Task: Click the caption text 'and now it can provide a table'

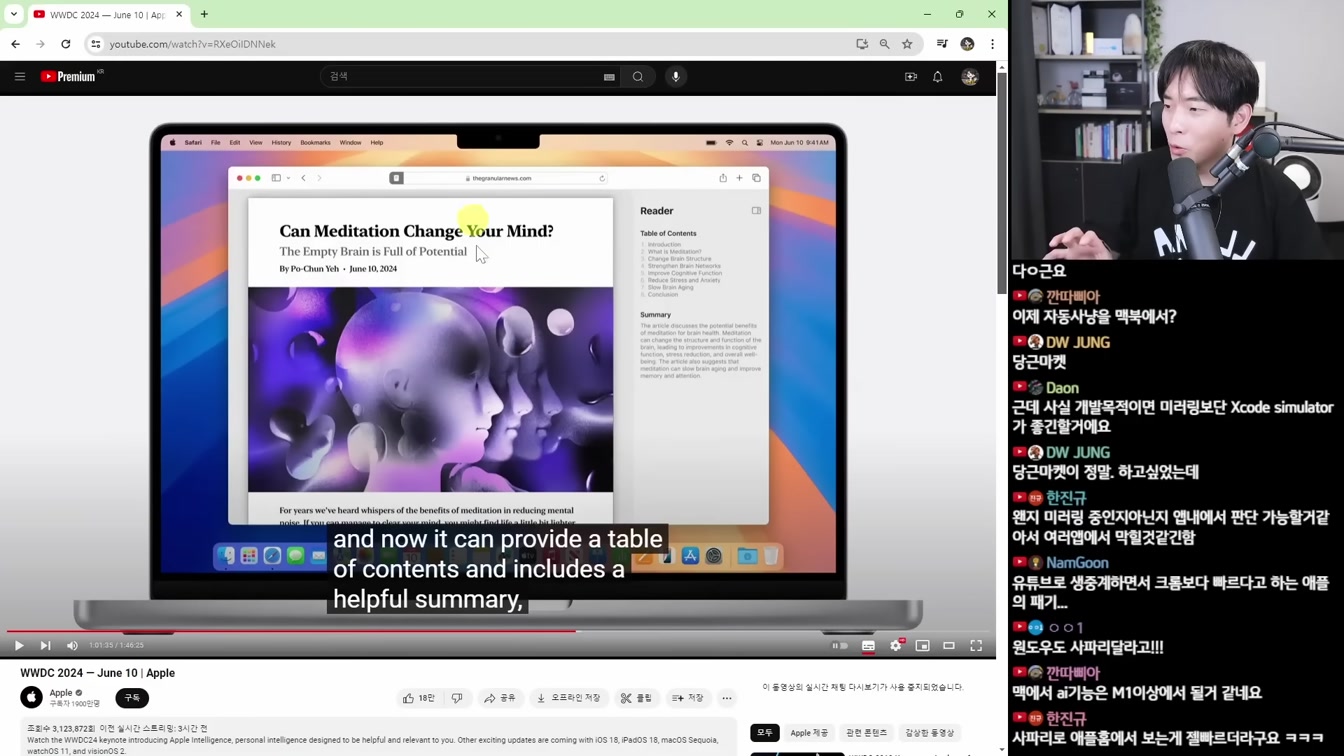Action: click(x=498, y=539)
